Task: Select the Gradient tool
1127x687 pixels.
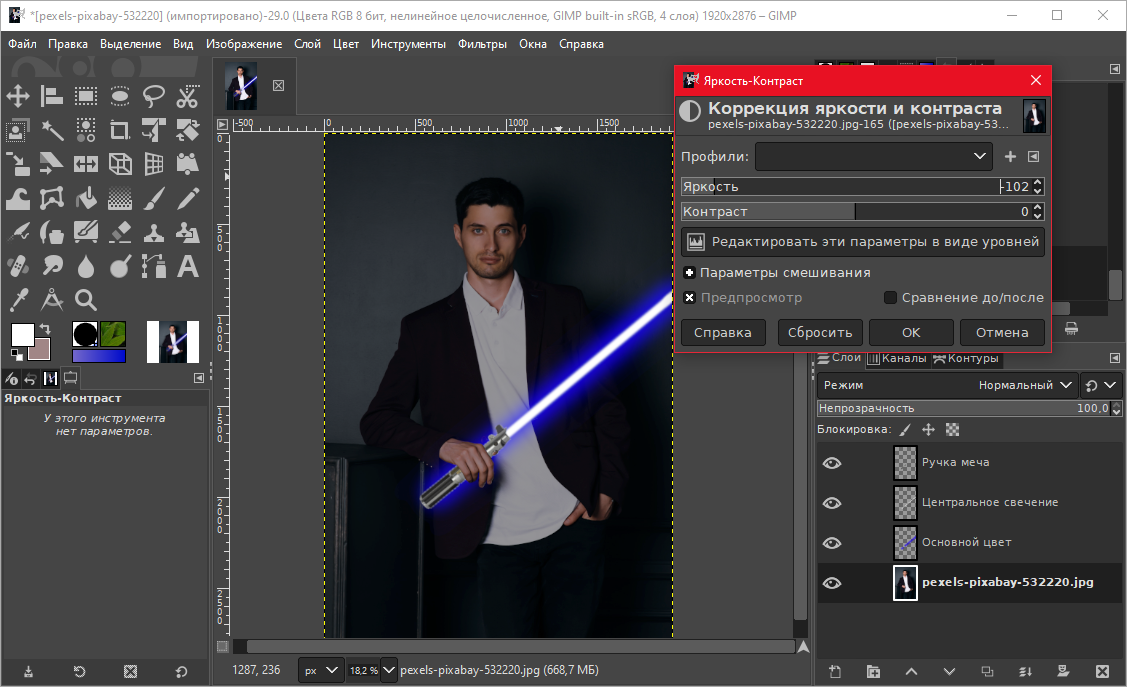Action: coord(119,198)
